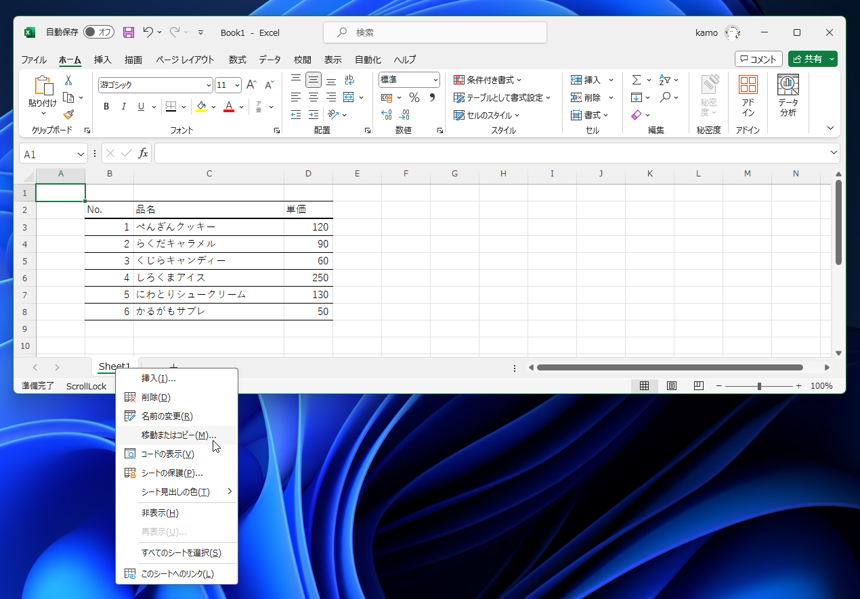This screenshot has height=599, width=860.
Task: Click the 書式 button in cells group
Action: click(x=590, y=115)
